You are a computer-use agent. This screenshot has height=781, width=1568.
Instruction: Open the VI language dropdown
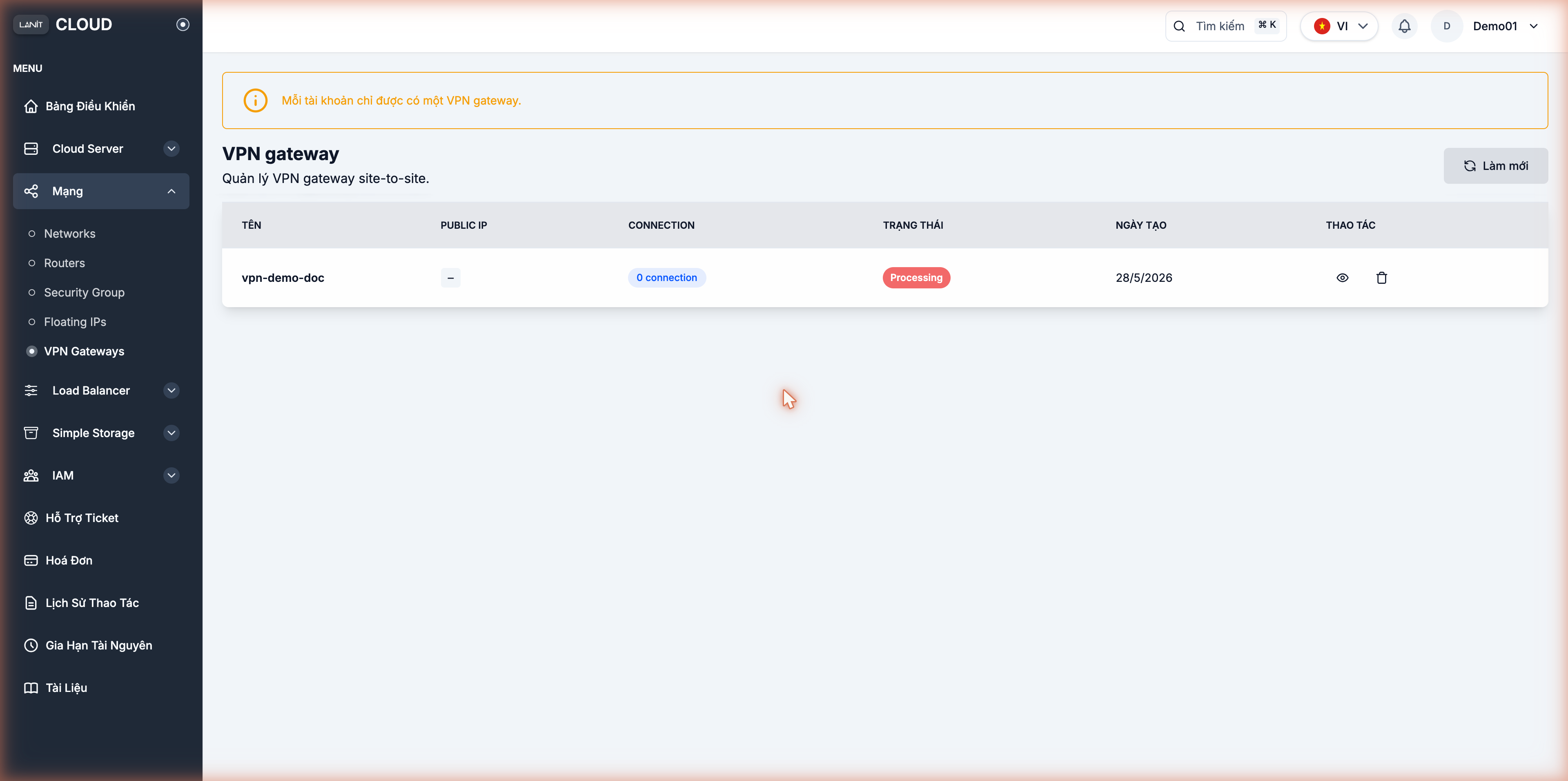point(1339,26)
